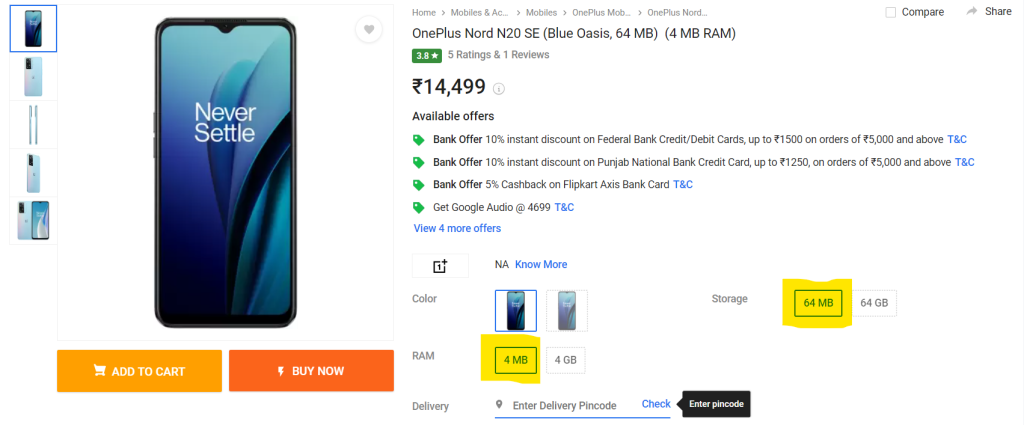Choose the second color variant swatch
The height and width of the screenshot is (425, 1024).
(x=567, y=310)
